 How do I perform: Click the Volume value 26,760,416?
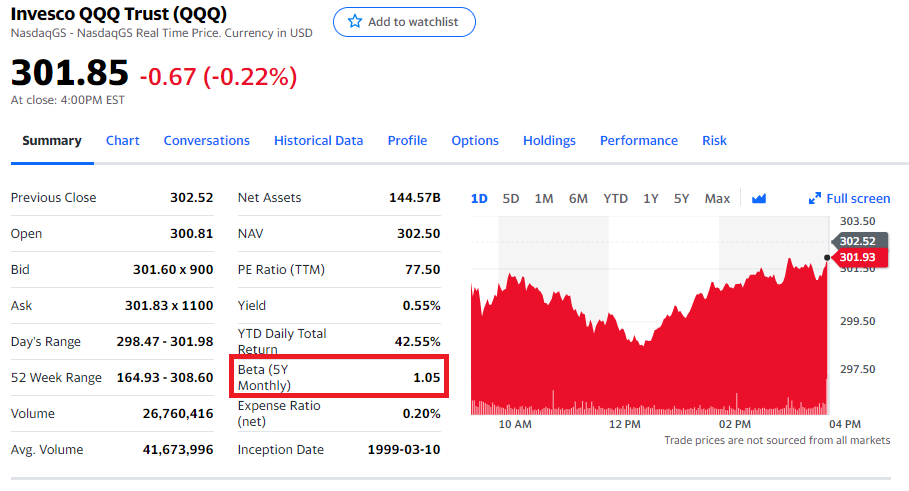coord(178,413)
